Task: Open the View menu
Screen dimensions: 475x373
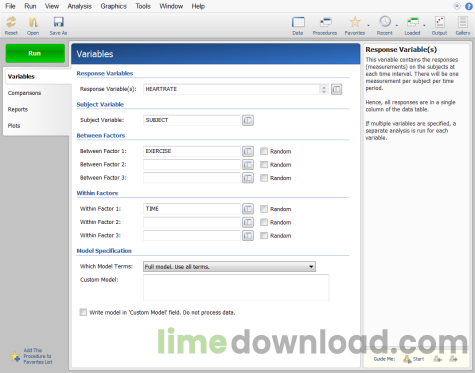Action: click(x=52, y=6)
